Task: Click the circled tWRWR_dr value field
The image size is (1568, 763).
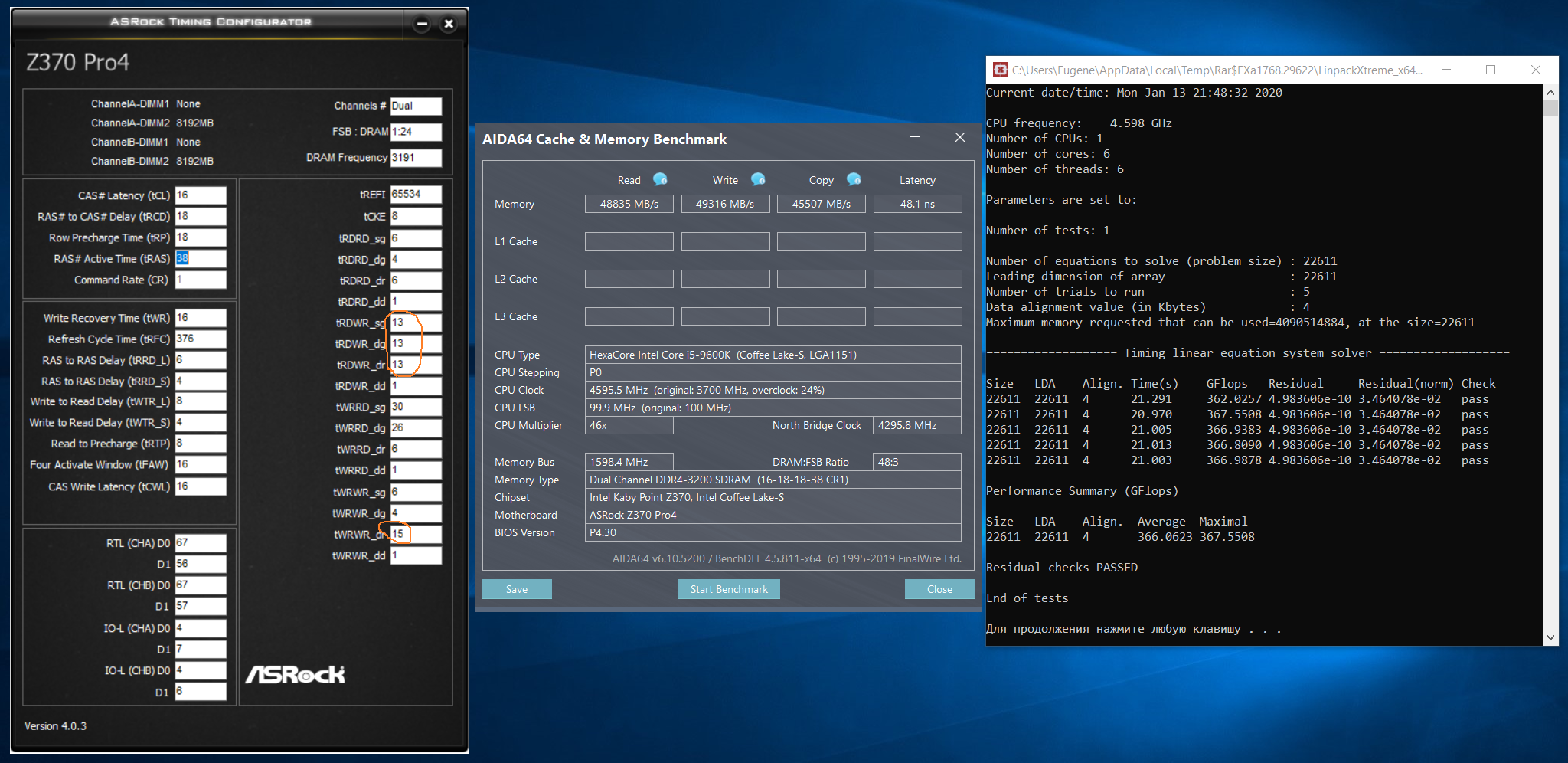Action: tap(416, 534)
